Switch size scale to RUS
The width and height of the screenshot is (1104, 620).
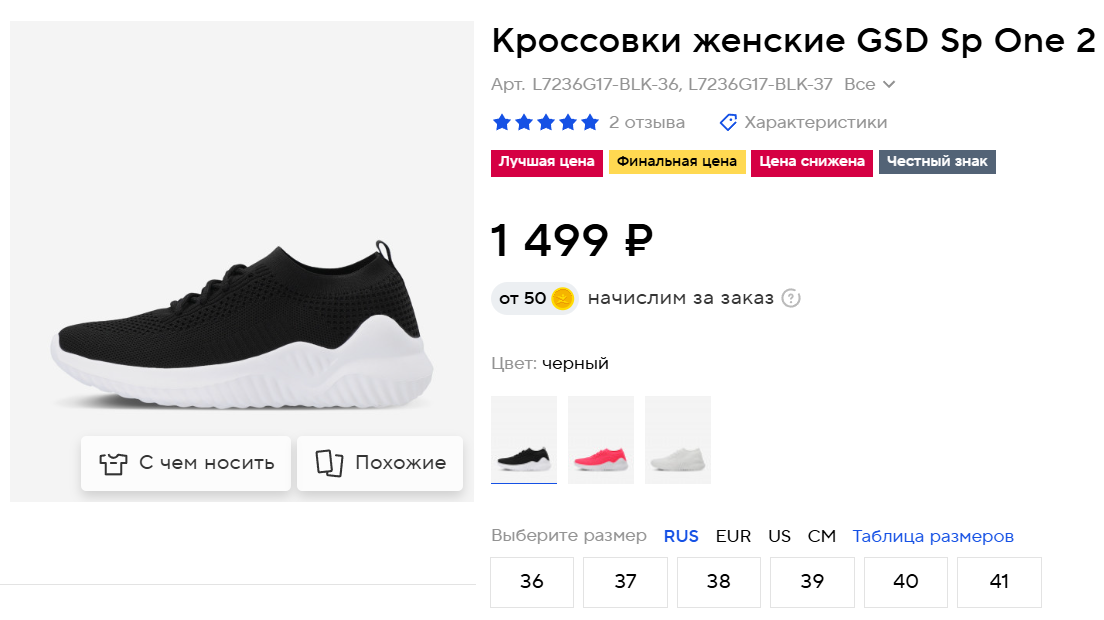(681, 536)
